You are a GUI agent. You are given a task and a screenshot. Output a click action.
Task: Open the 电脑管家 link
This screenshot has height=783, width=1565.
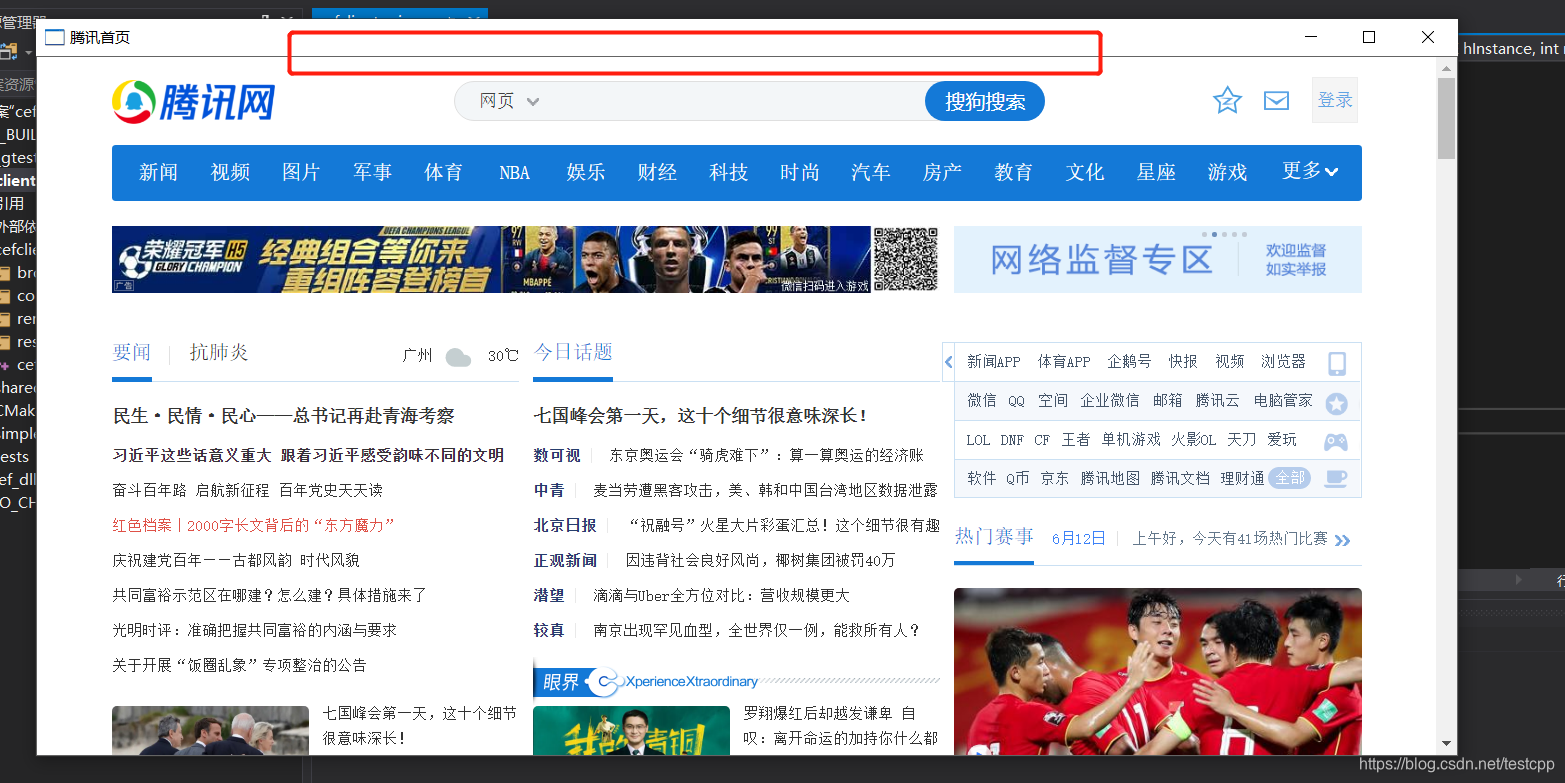[1283, 400]
